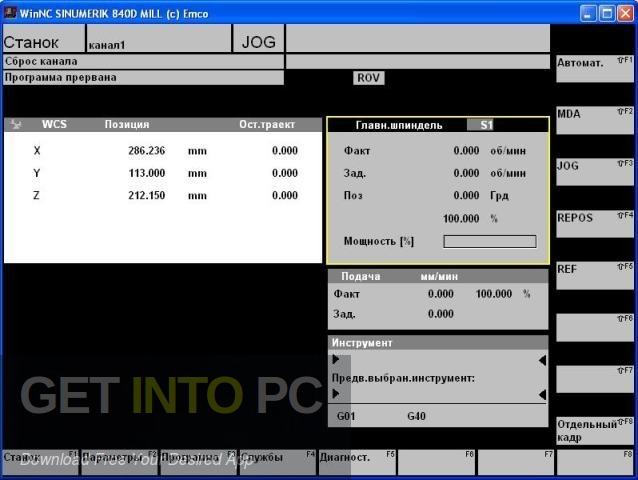This screenshot has height=480, width=638.
Task: Open the Станок bottom menu softkey
Action: point(40,462)
